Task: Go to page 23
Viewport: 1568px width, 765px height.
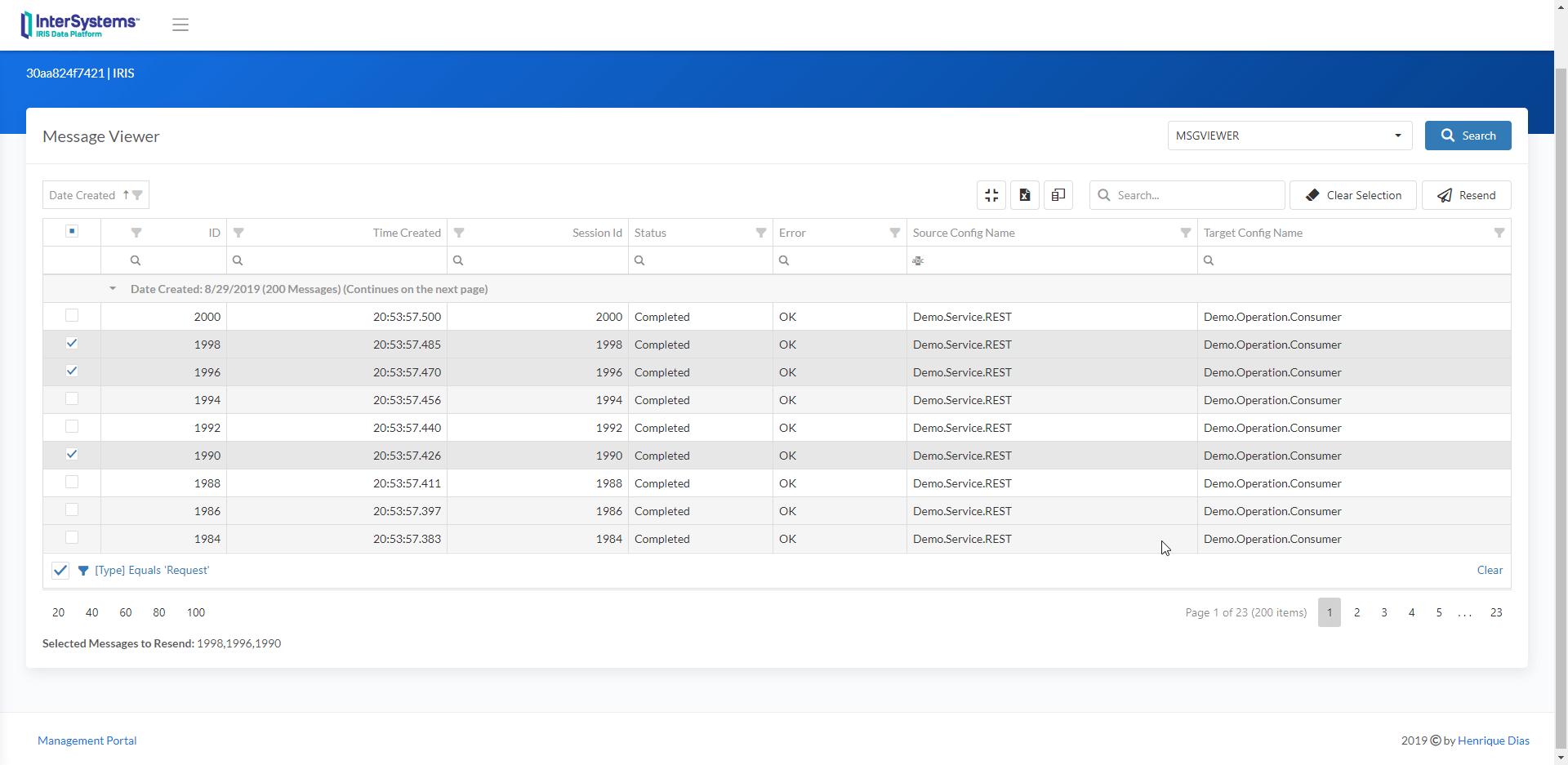Action: pyautogui.click(x=1496, y=612)
